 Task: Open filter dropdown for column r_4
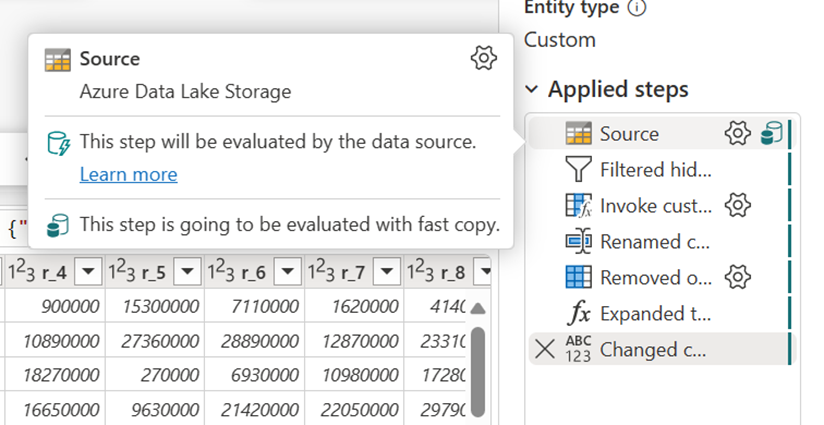tap(88, 272)
